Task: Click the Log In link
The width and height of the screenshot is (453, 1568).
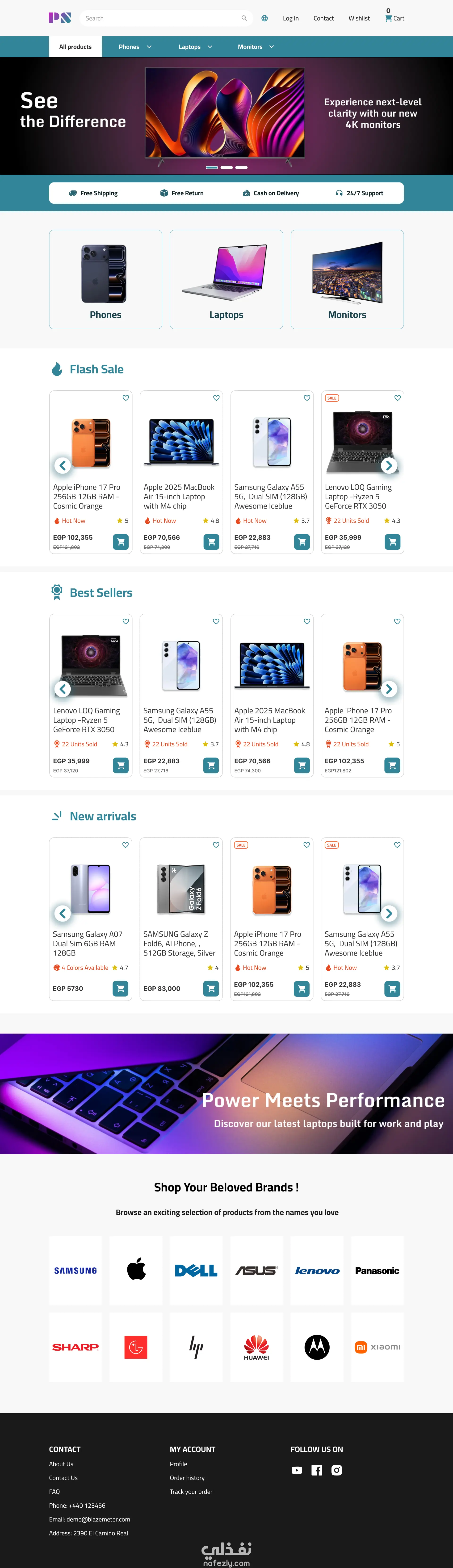Action: [290, 18]
